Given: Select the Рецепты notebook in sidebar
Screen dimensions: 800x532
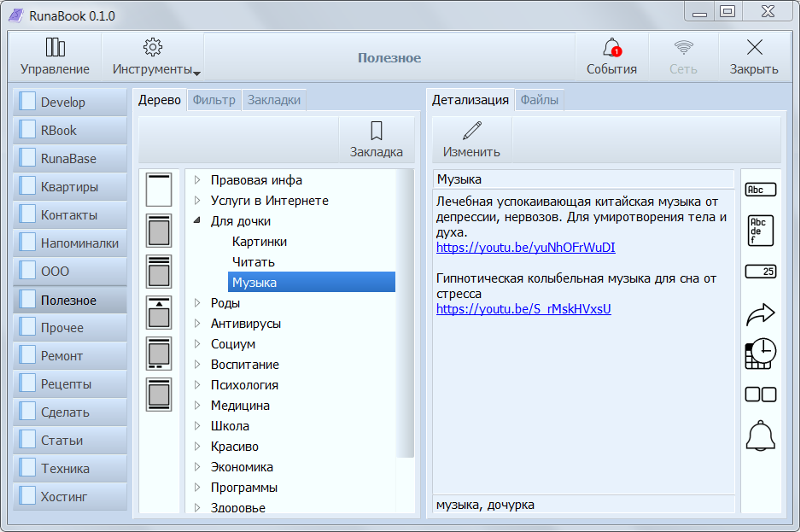Looking at the screenshot, I should (70, 384).
